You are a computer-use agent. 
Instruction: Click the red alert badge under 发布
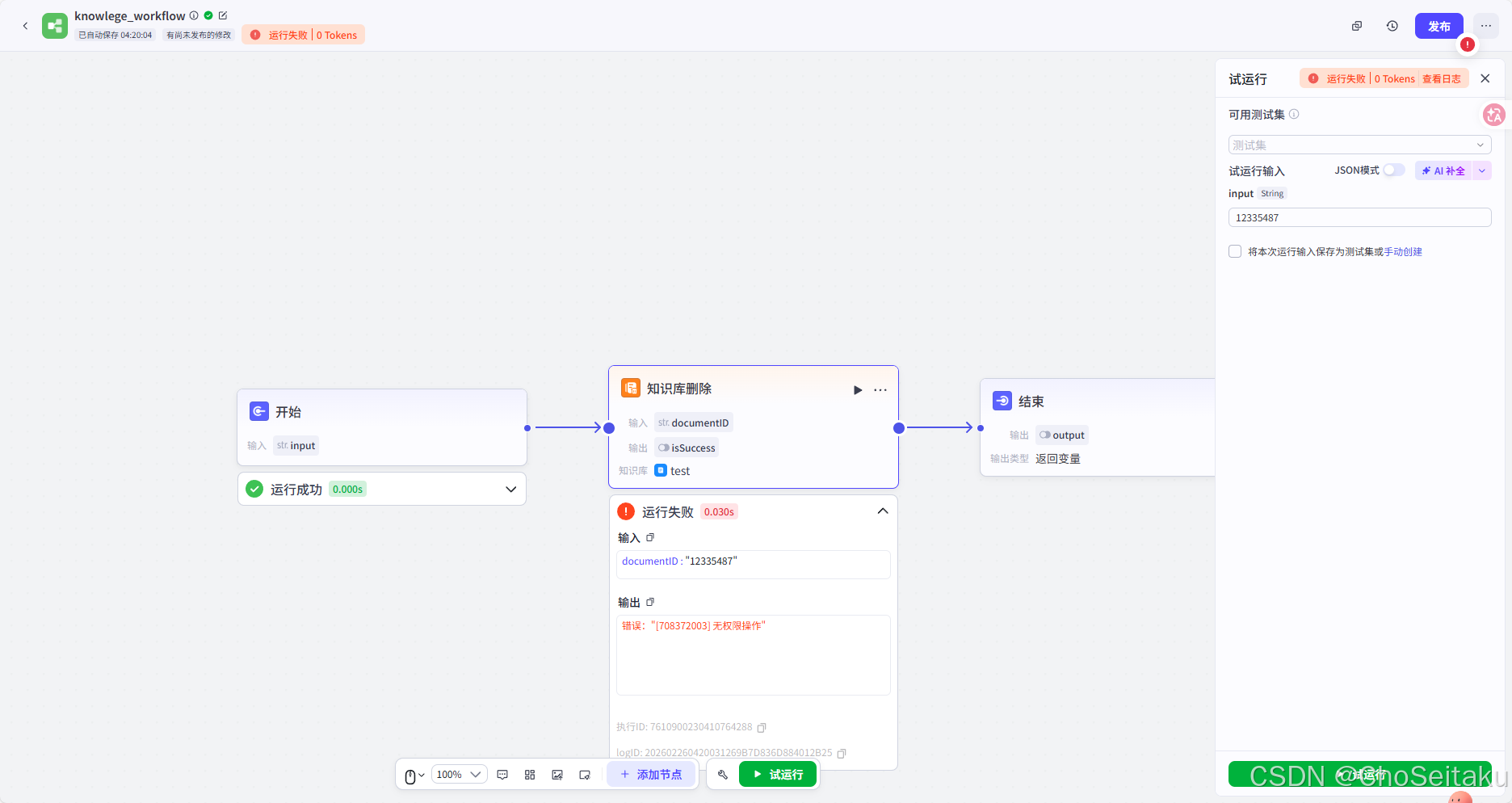1468,44
